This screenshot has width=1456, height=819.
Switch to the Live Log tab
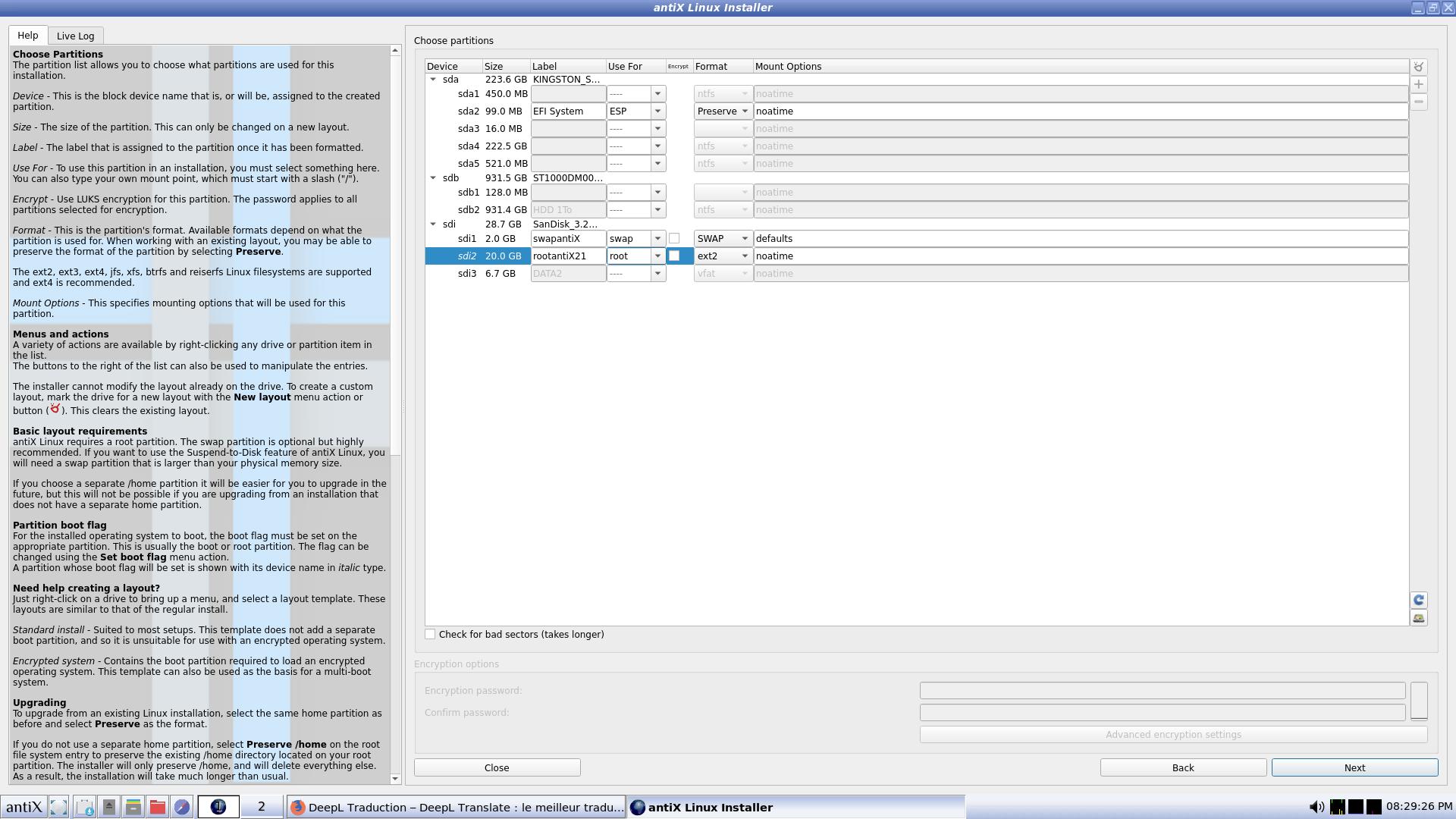(x=75, y=36)
